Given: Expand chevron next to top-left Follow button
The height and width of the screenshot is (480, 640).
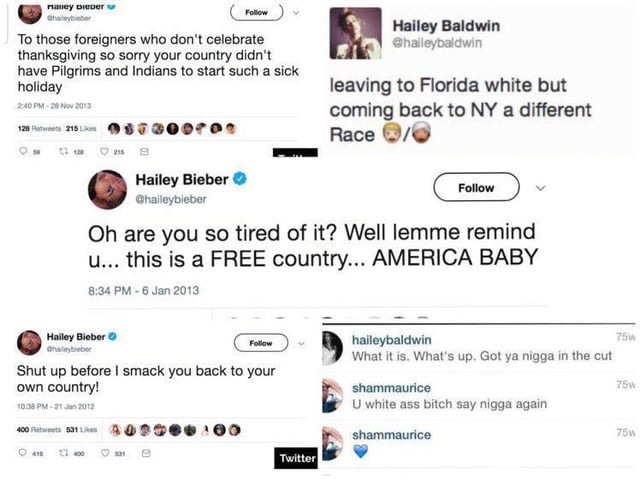Looking at the screenshot, I should [296, 13].
